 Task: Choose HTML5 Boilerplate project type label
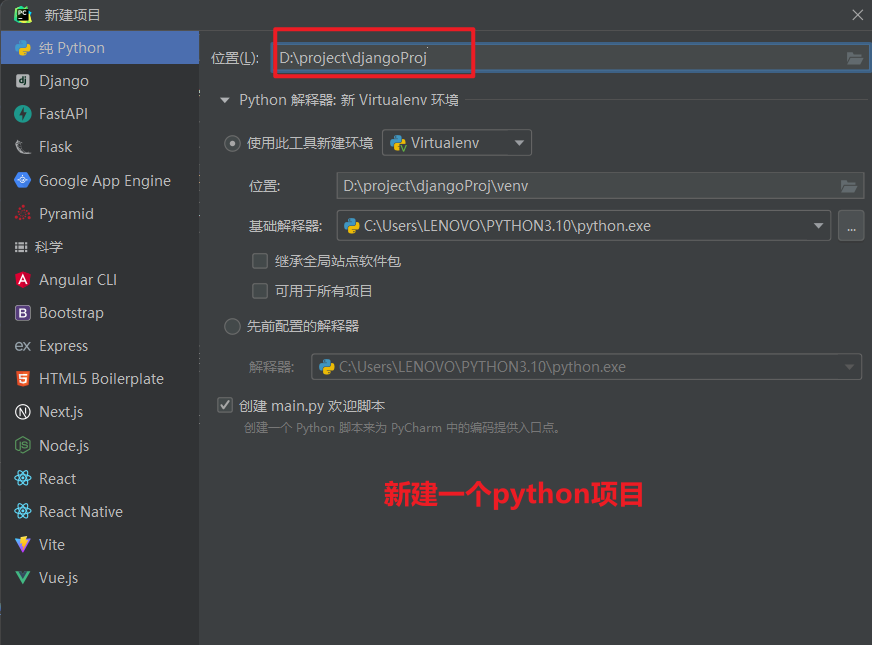[x=101, y=379]
